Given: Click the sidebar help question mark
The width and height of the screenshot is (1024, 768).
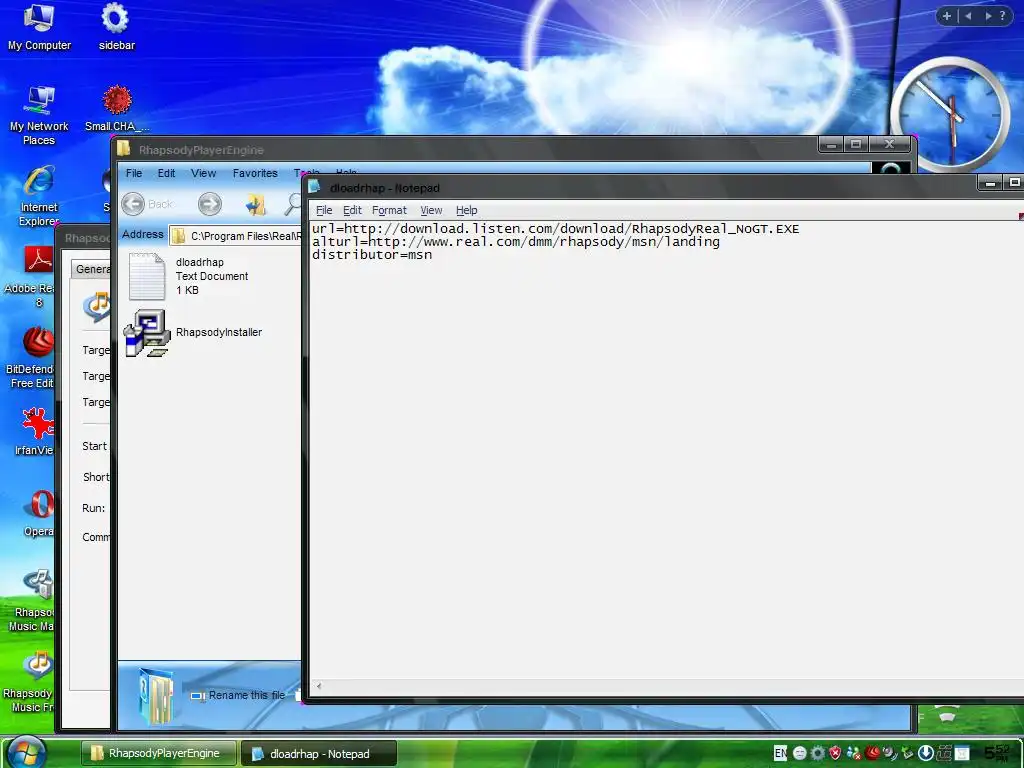Looking at the screenshot, I should pos(1002,16).
